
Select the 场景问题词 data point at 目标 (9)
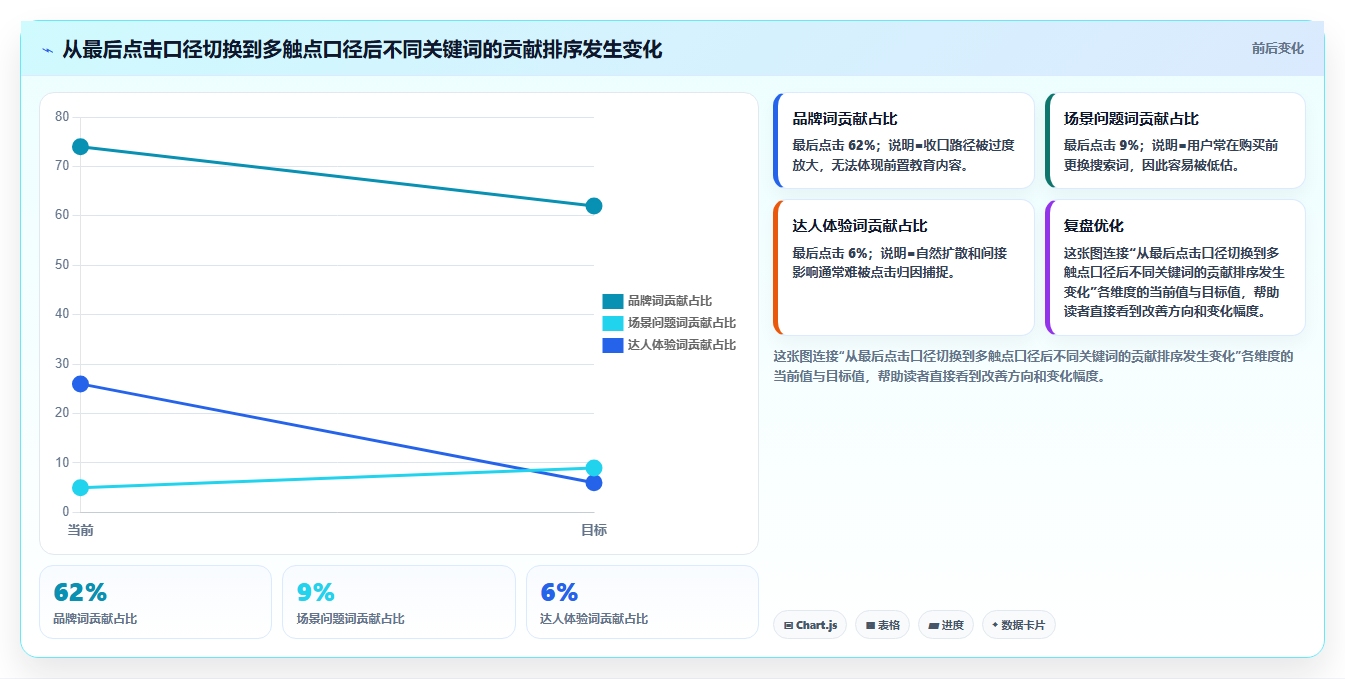pyautogui.click(x=594, y=468)
